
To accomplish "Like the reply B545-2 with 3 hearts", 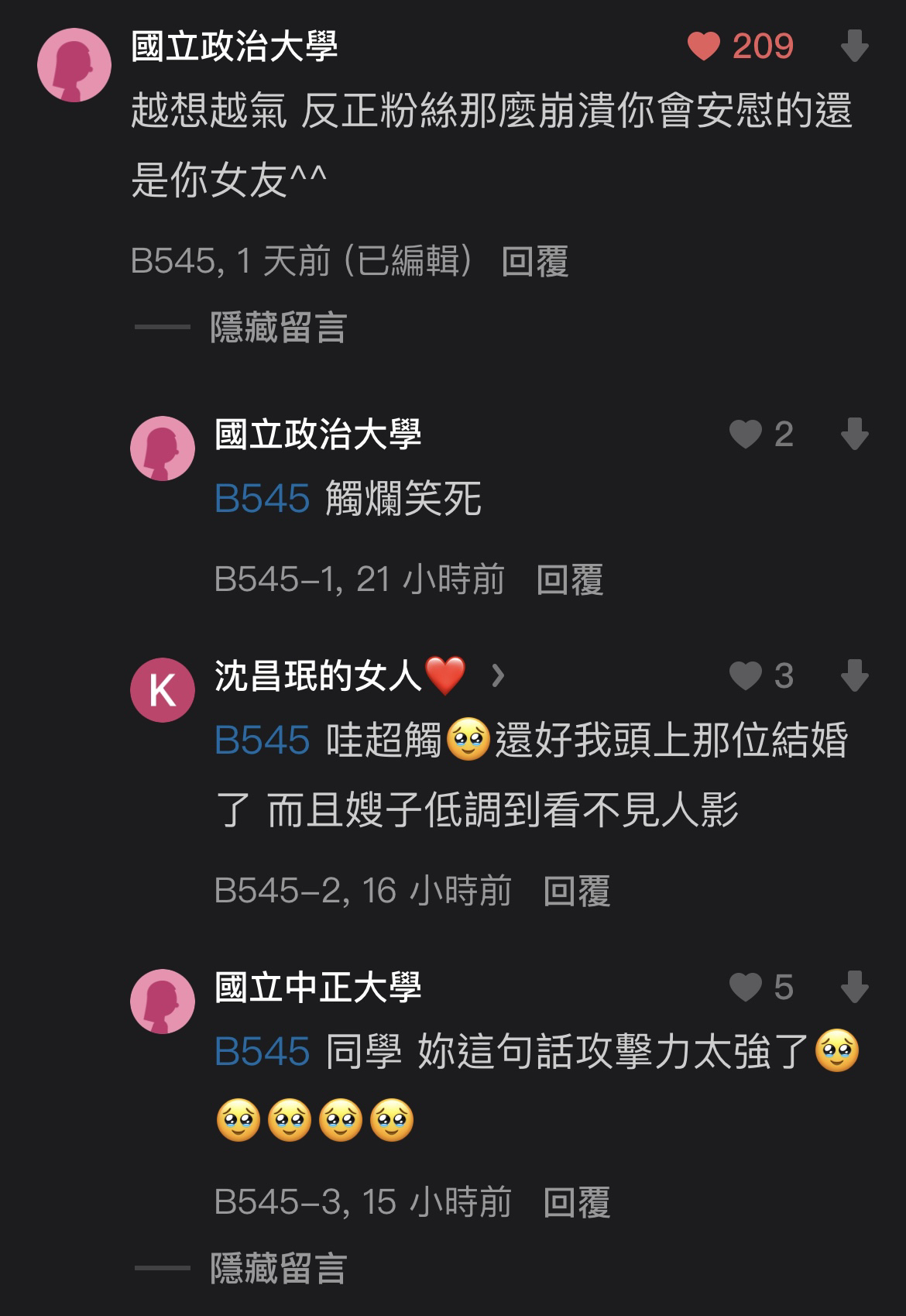I will pyautogui.click(x=745, y=675).
